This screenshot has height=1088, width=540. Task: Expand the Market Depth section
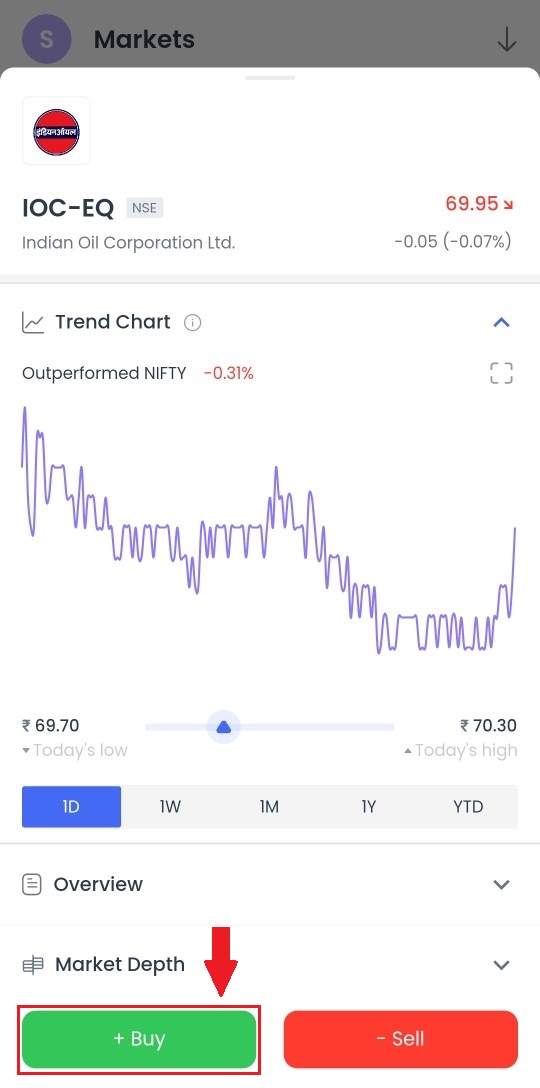tap(501, 964)
